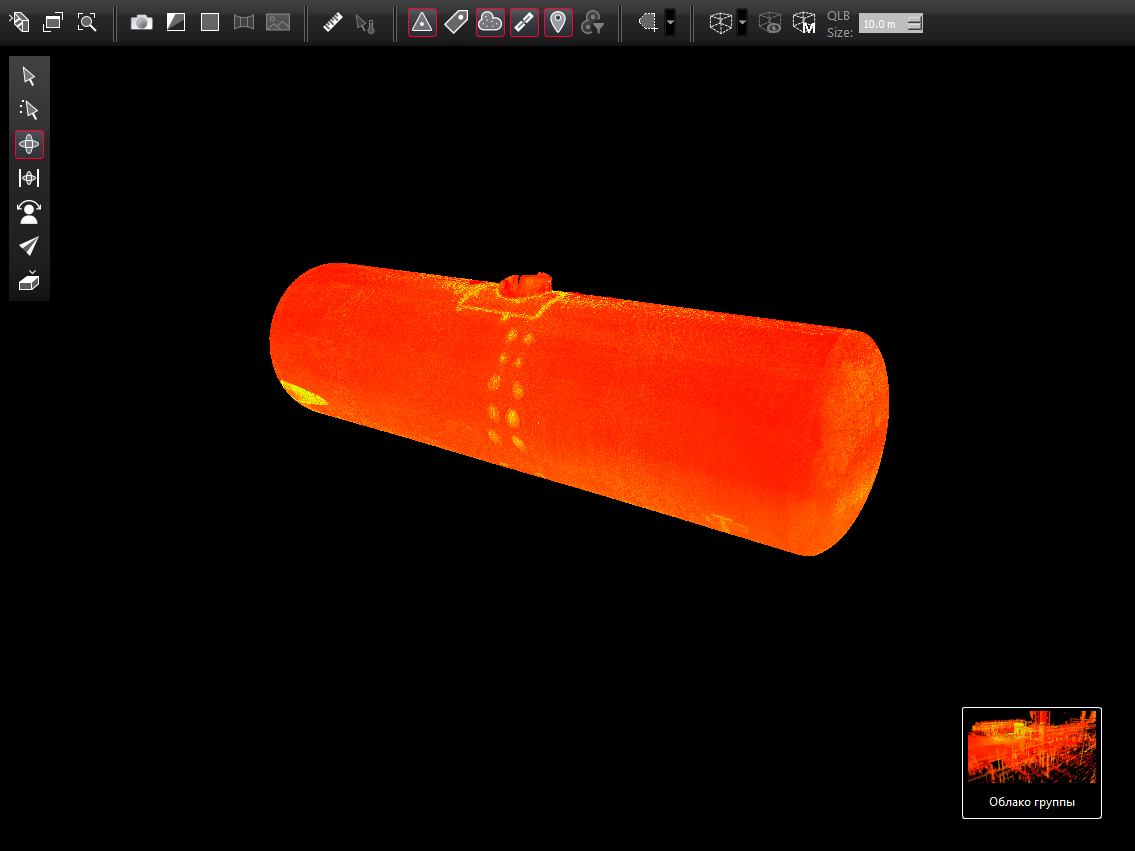
Task: Select the multi-select pointer tool
Action: coord(29,110)
